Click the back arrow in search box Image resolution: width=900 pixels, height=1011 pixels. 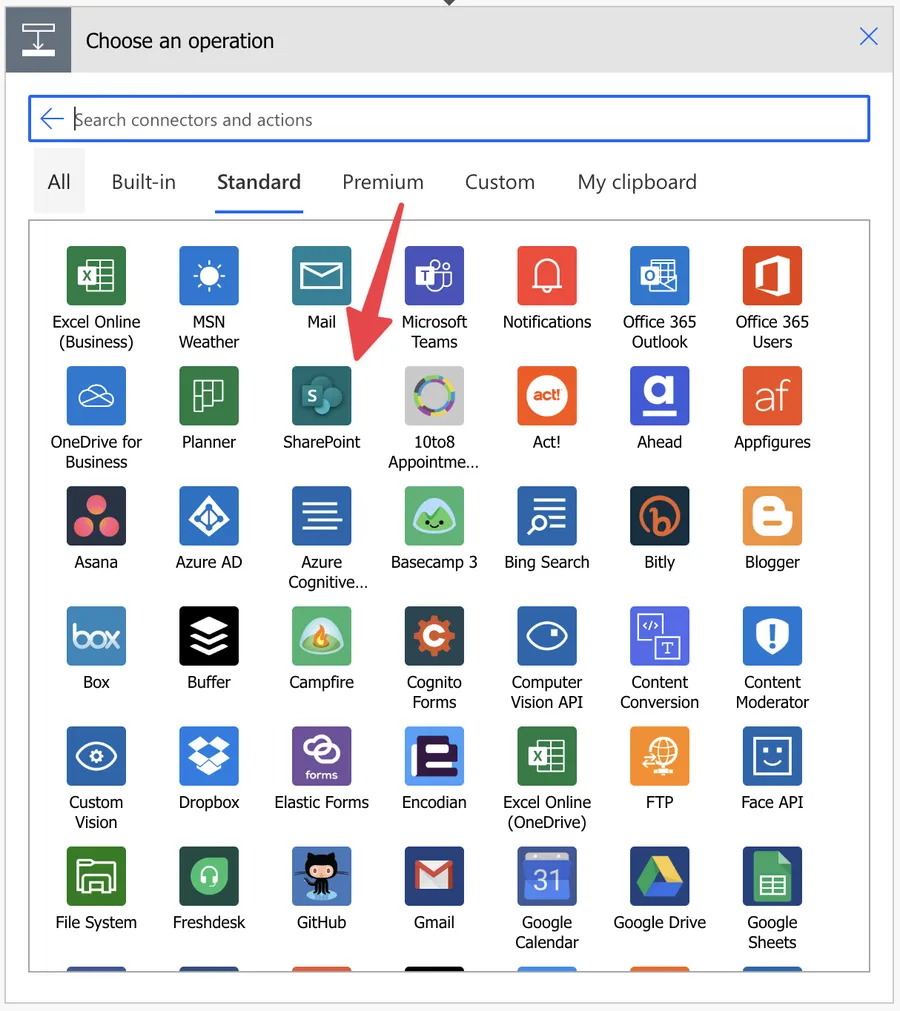[52, 120]
